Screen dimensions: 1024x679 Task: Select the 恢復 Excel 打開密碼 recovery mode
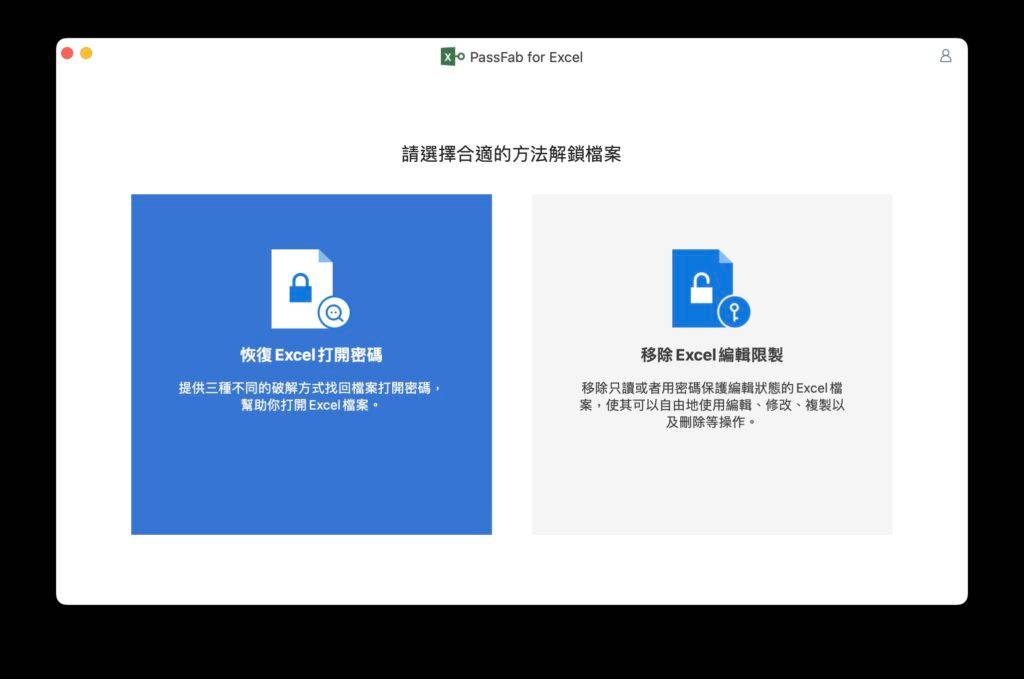311,363
